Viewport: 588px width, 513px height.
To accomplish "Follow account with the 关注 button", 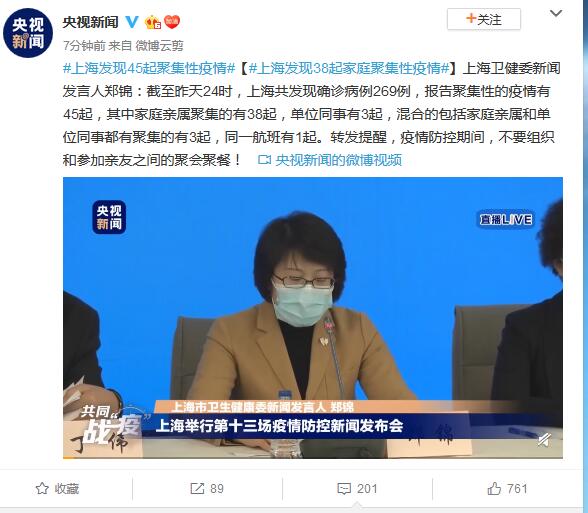I will 484,19.
